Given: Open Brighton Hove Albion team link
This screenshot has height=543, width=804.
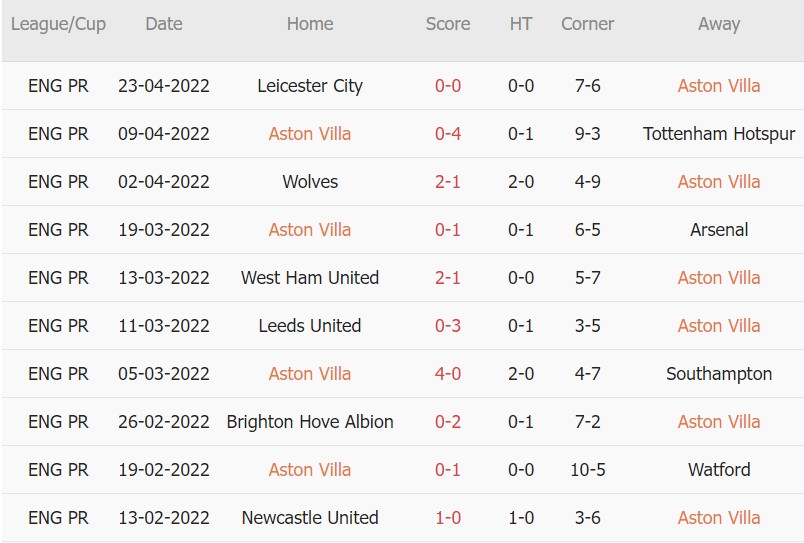Looking at the screenshot, I should tap(310, 422).
